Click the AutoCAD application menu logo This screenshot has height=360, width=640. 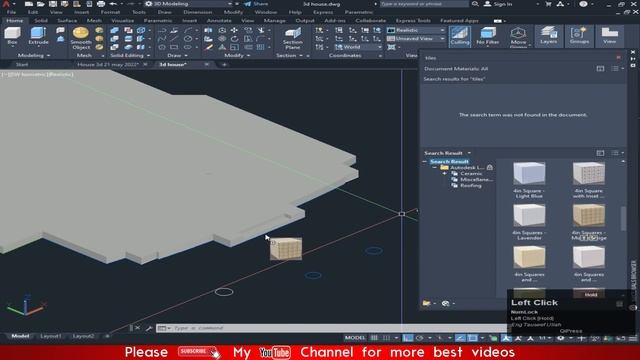6,4
